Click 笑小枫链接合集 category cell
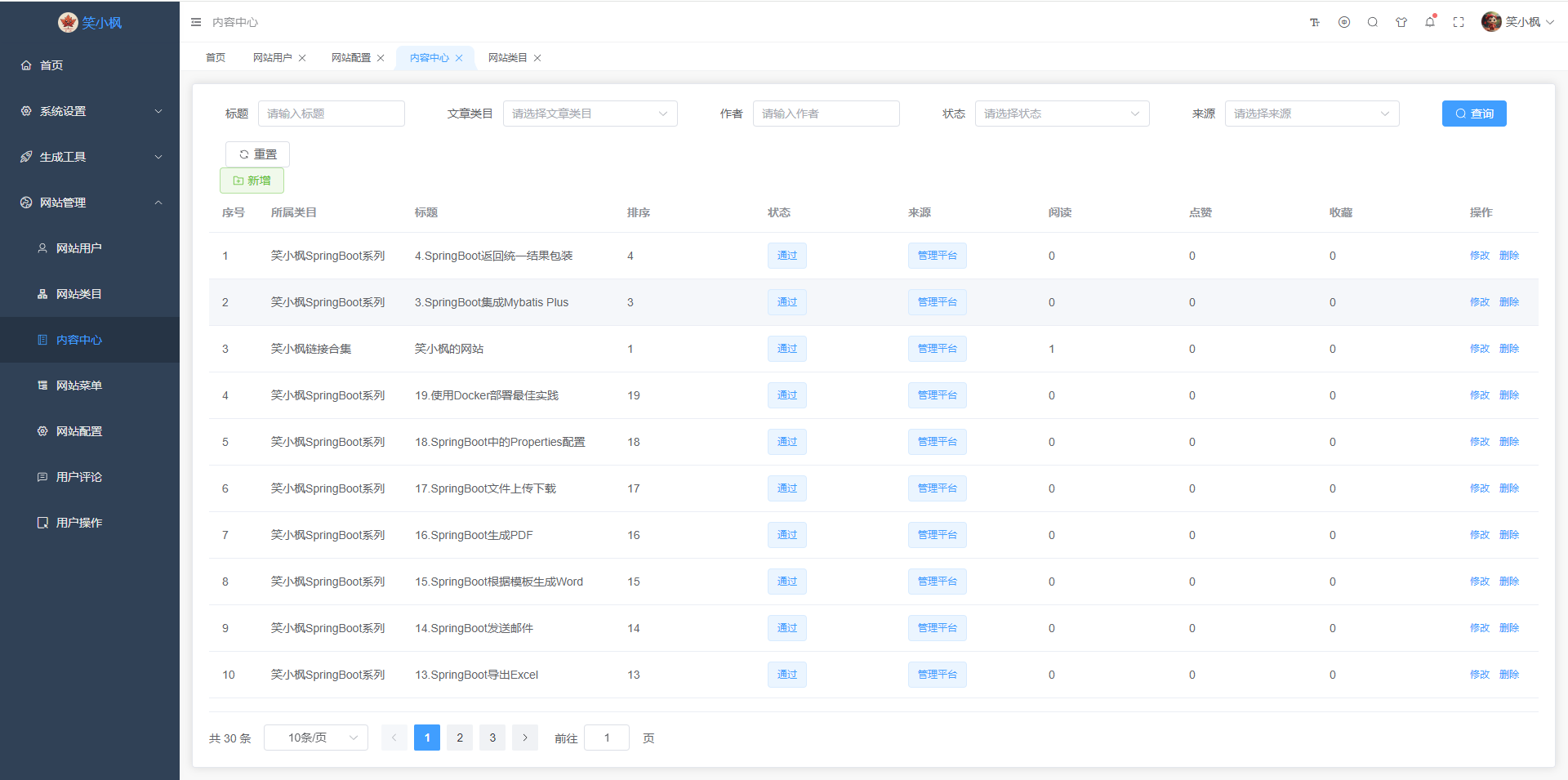Image resolution: width=1568 pixels, height=780 pixels. 311,349
